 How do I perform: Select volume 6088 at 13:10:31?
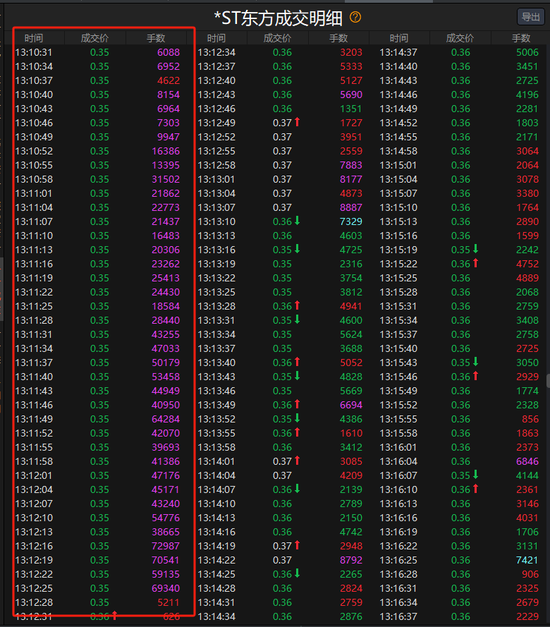168,52
